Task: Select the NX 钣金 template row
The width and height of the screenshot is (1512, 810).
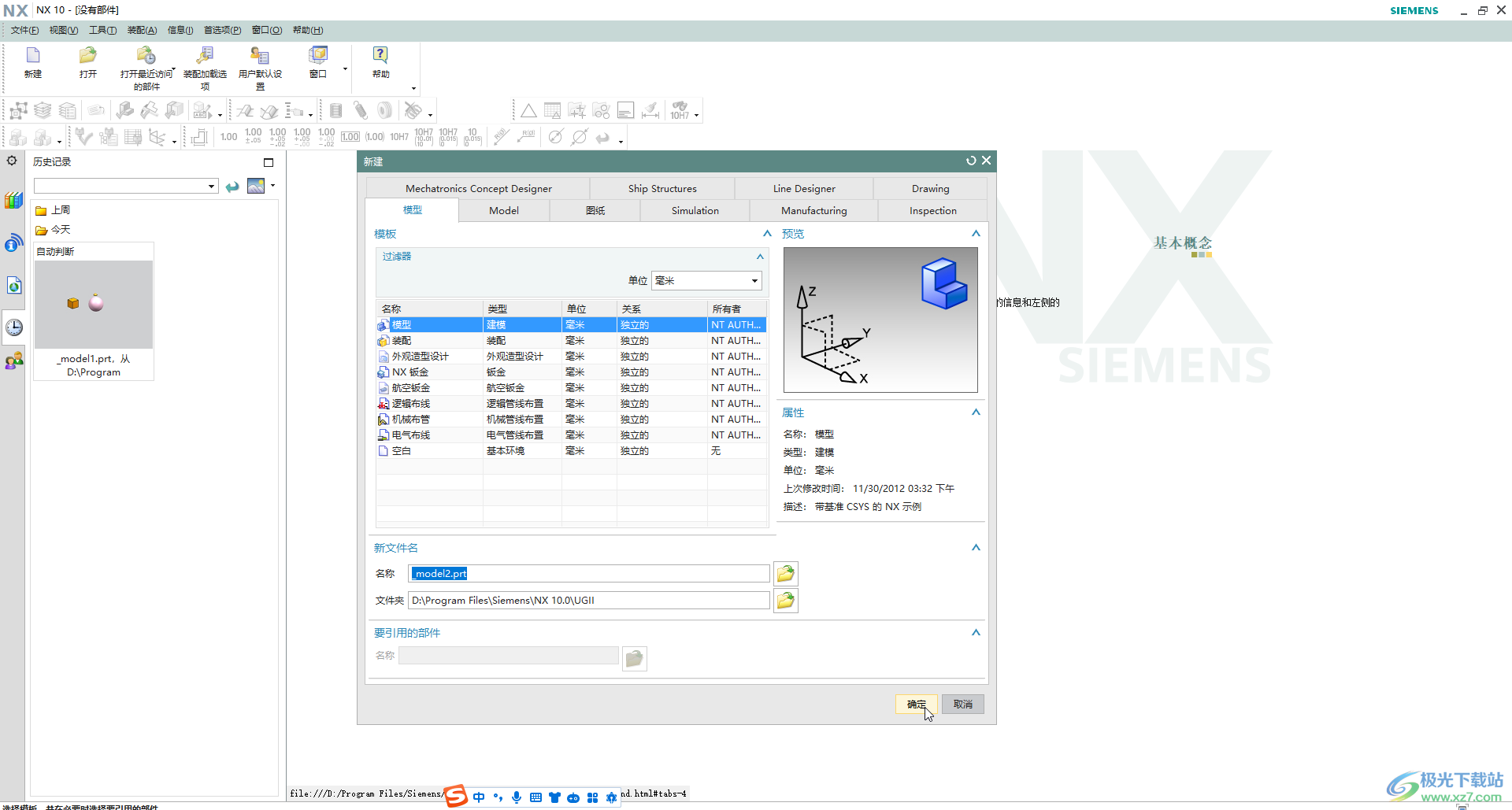Action: tap(571, 372)
